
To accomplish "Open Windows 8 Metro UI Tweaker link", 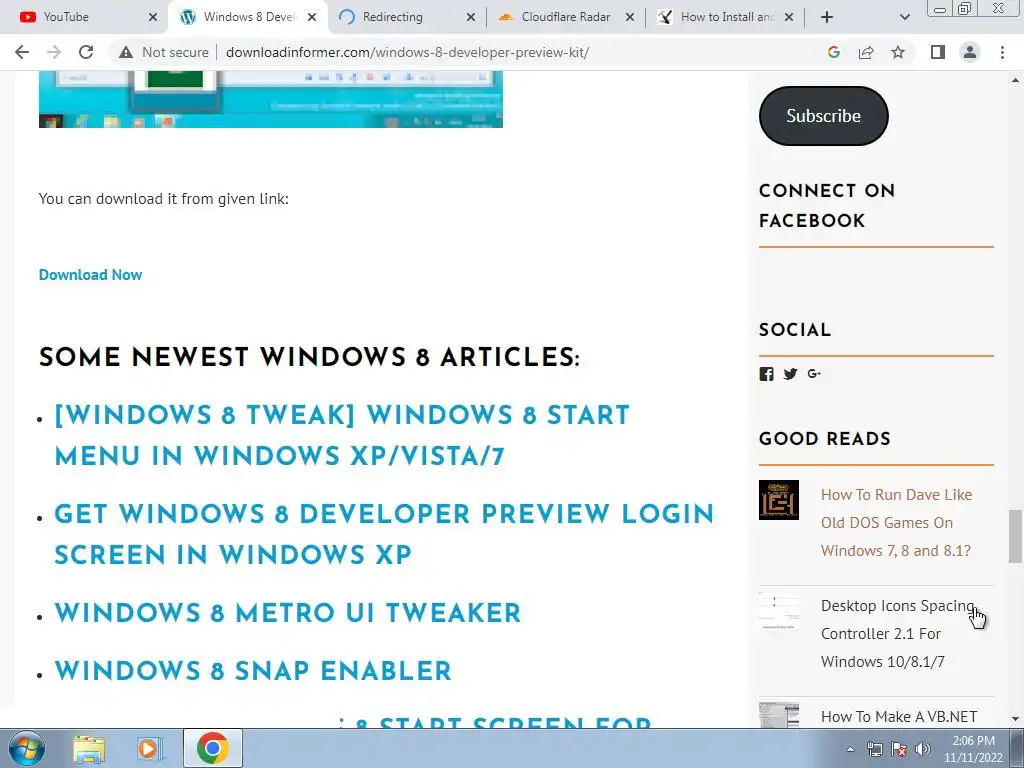I will (x=287, y=613).
